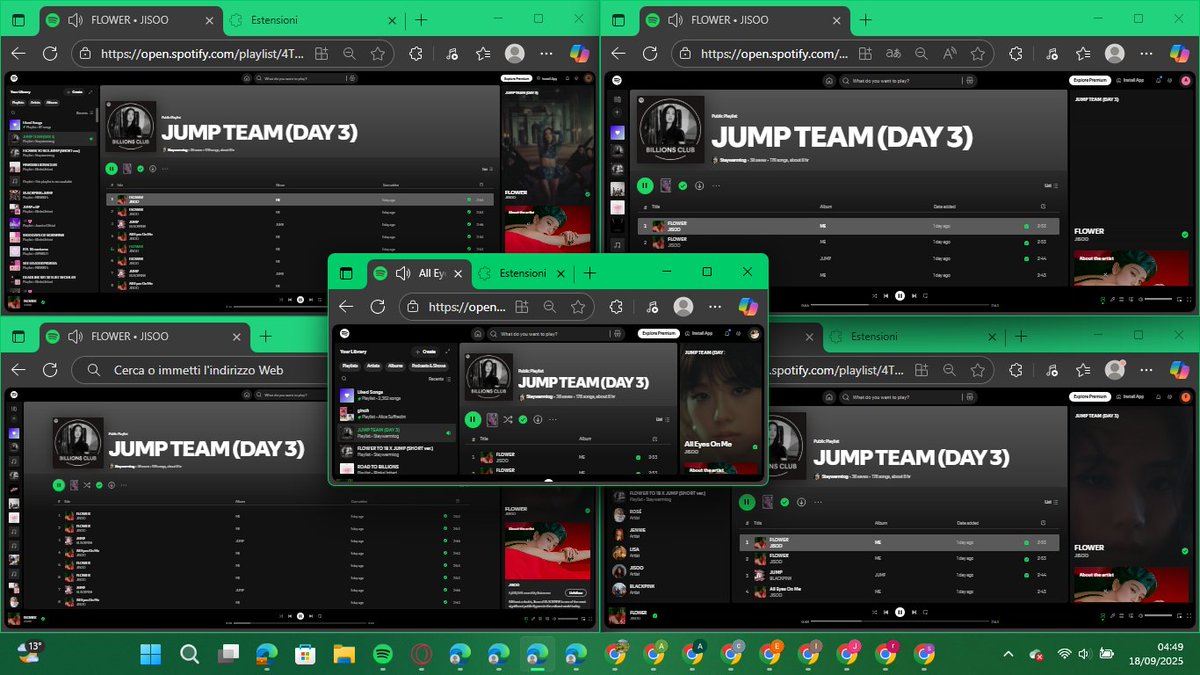Expand Your Library using the arrows in the center window
1200x675 pixels.
tap(448, 352)
